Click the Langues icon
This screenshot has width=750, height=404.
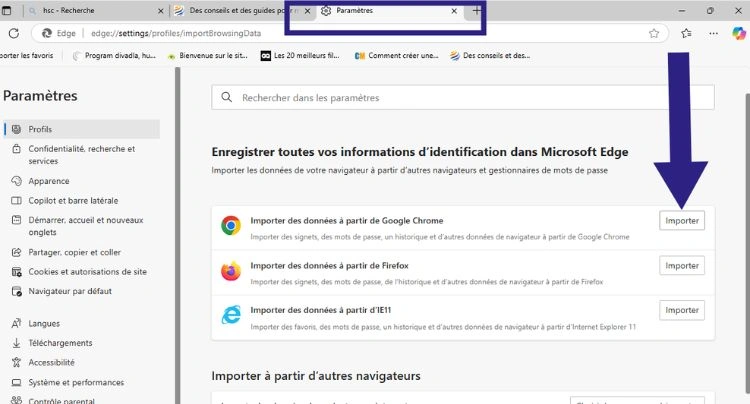click(16, 324)
